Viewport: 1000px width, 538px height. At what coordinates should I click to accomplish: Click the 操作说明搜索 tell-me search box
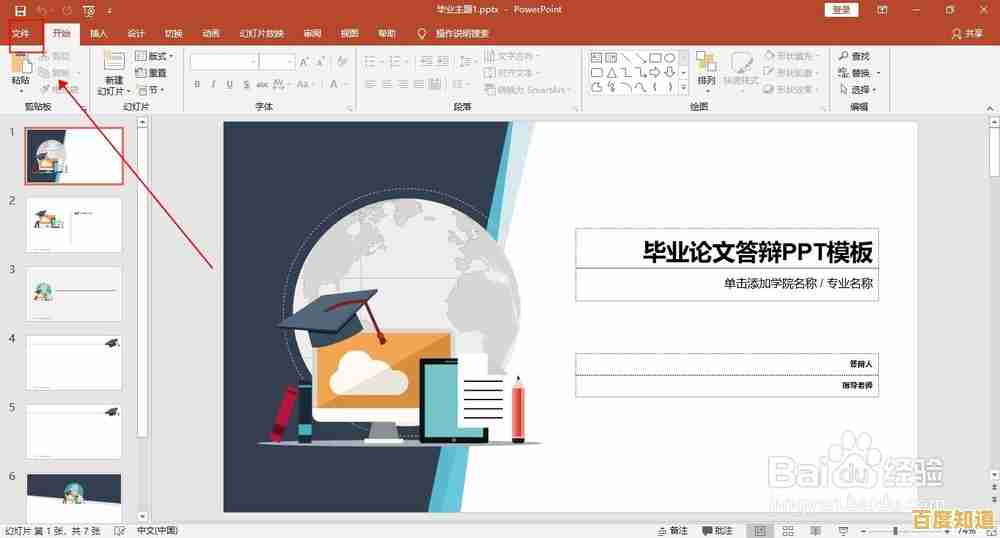pos(453,33)
